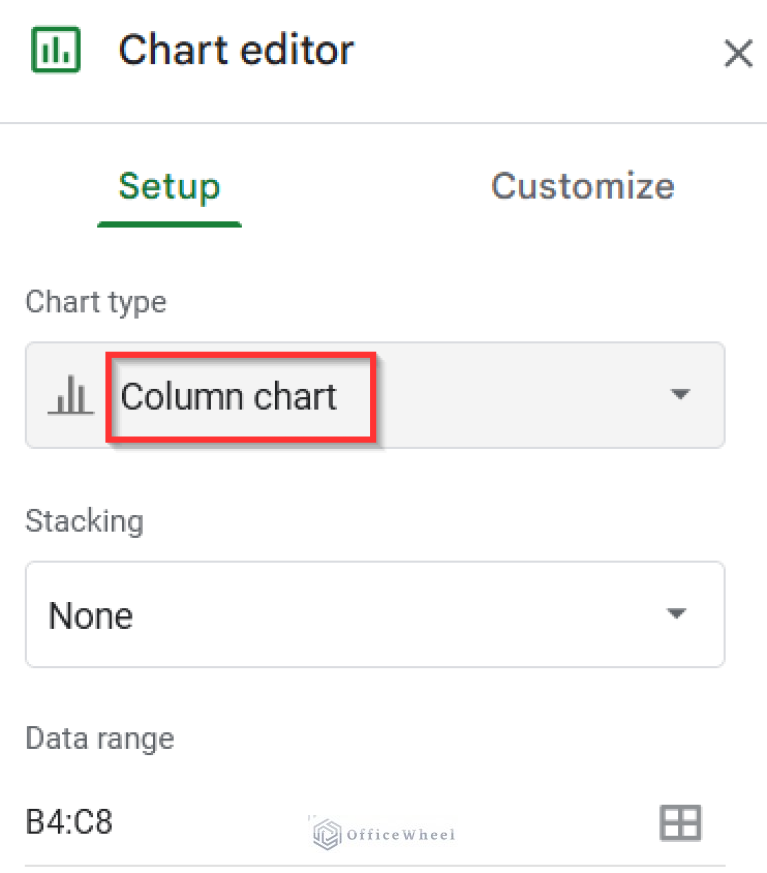
Task: Click the small bar-chart glyph beside Column chart
Action: coord(69,395)
